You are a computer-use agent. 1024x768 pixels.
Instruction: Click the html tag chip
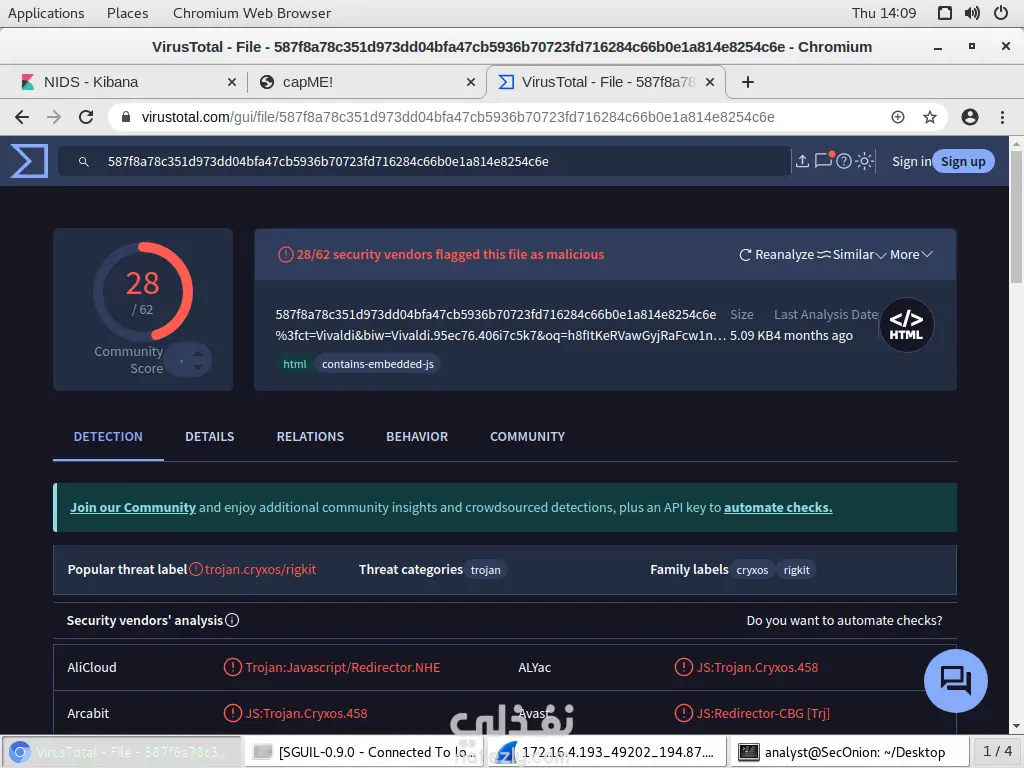295,364
